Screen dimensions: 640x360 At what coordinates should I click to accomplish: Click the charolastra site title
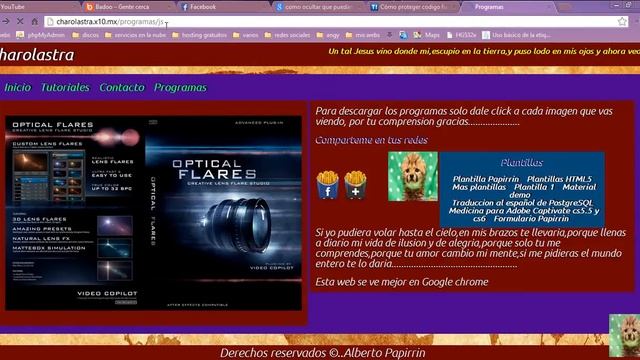[x=37, y=55]
